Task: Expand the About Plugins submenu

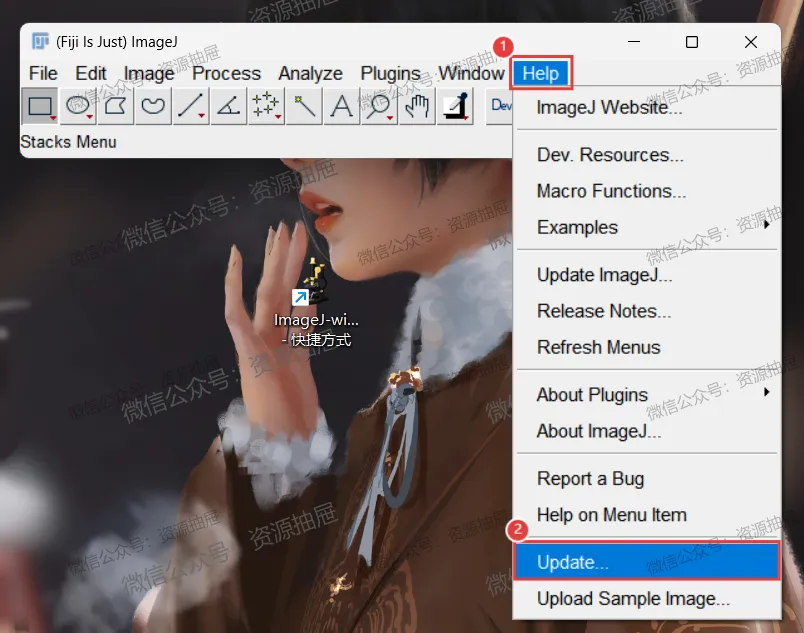Action: point(647,395)
